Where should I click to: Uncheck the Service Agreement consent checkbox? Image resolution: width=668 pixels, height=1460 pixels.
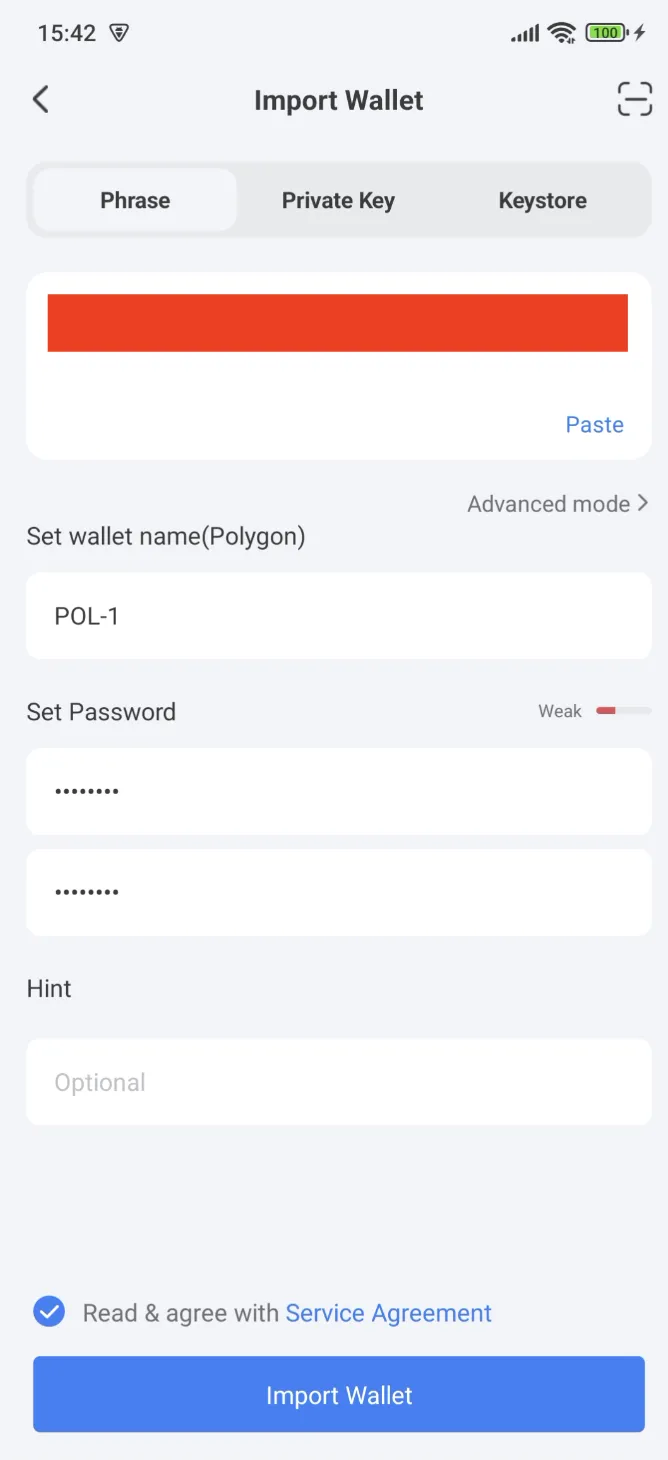[48, 1311]
